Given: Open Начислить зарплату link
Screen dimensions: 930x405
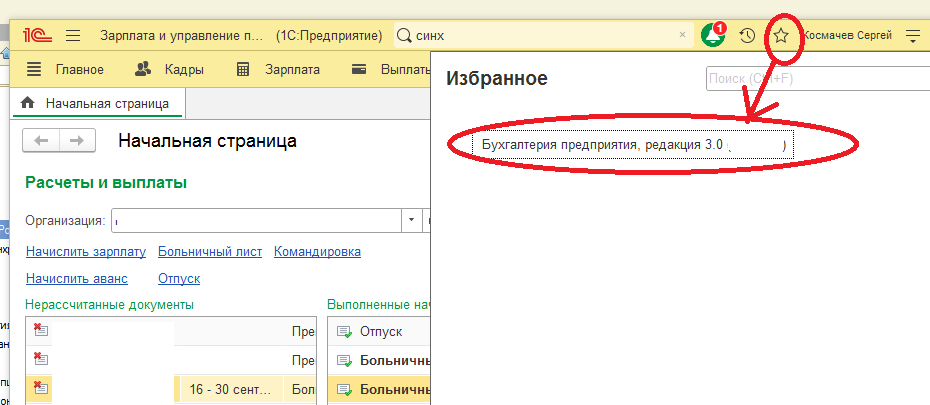Looking at the screenshot, I should [86, 251].
